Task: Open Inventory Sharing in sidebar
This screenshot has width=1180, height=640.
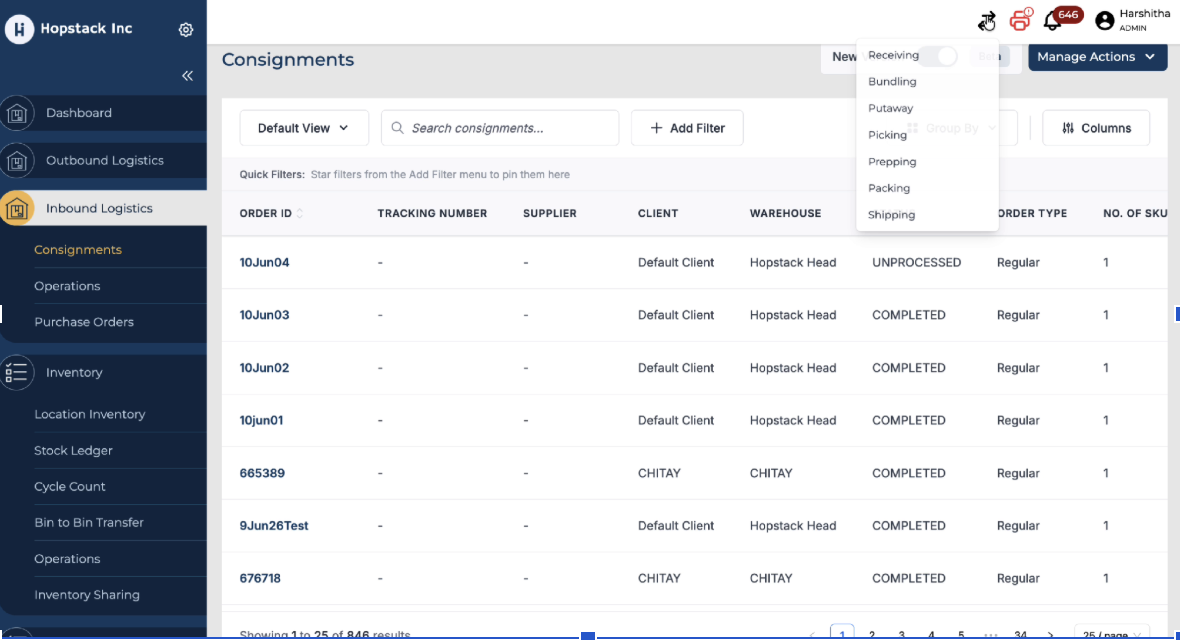Action: pos(87,595)
